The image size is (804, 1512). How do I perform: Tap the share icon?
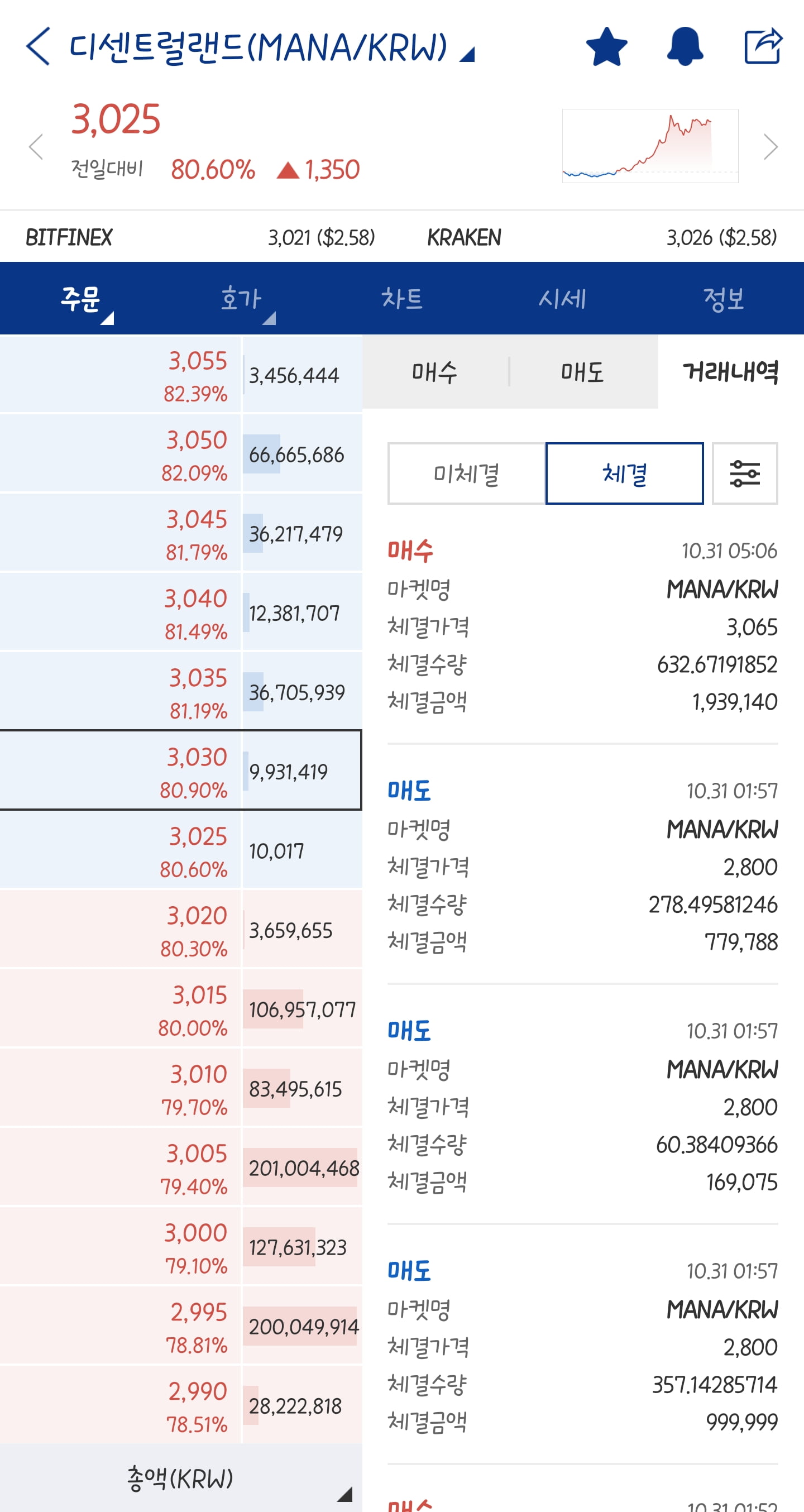763,46
